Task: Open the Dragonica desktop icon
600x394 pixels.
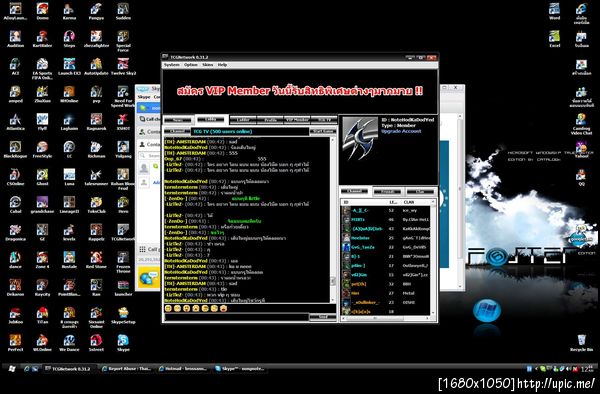Action: coord(15,232)
